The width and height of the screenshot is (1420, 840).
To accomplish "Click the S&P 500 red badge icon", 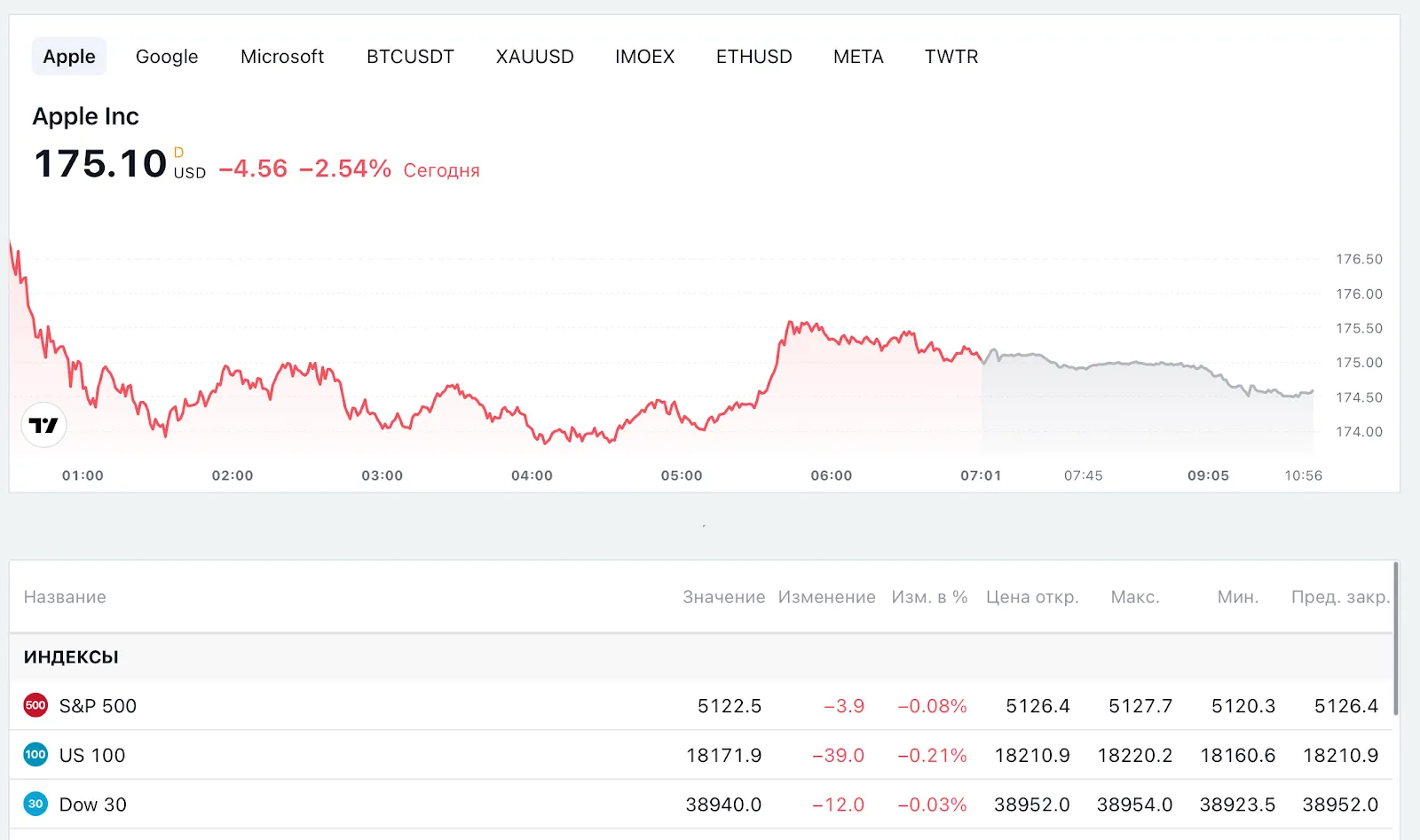I will coord(35,706).
